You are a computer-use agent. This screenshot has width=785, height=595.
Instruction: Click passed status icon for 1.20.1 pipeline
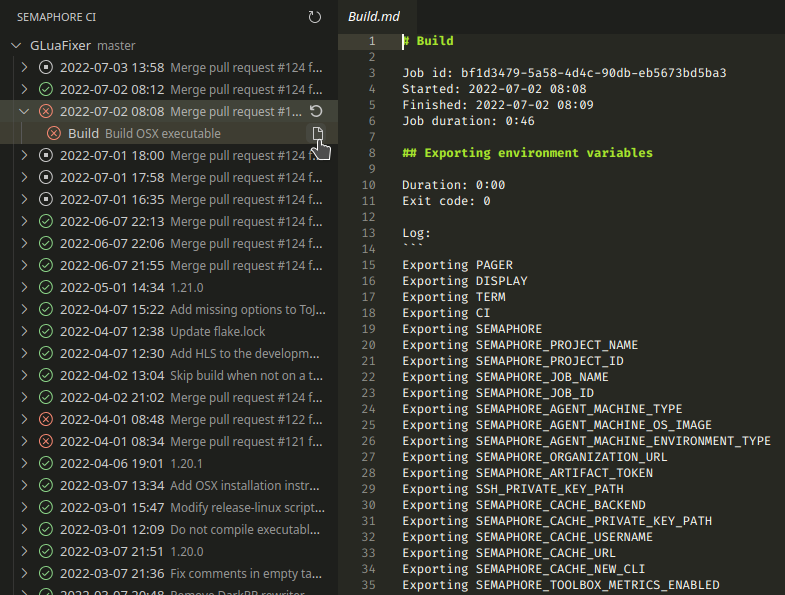(46, 463)
